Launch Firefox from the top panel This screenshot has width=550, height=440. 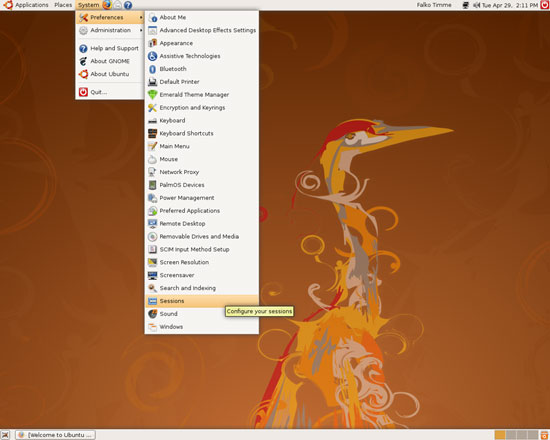107,5
